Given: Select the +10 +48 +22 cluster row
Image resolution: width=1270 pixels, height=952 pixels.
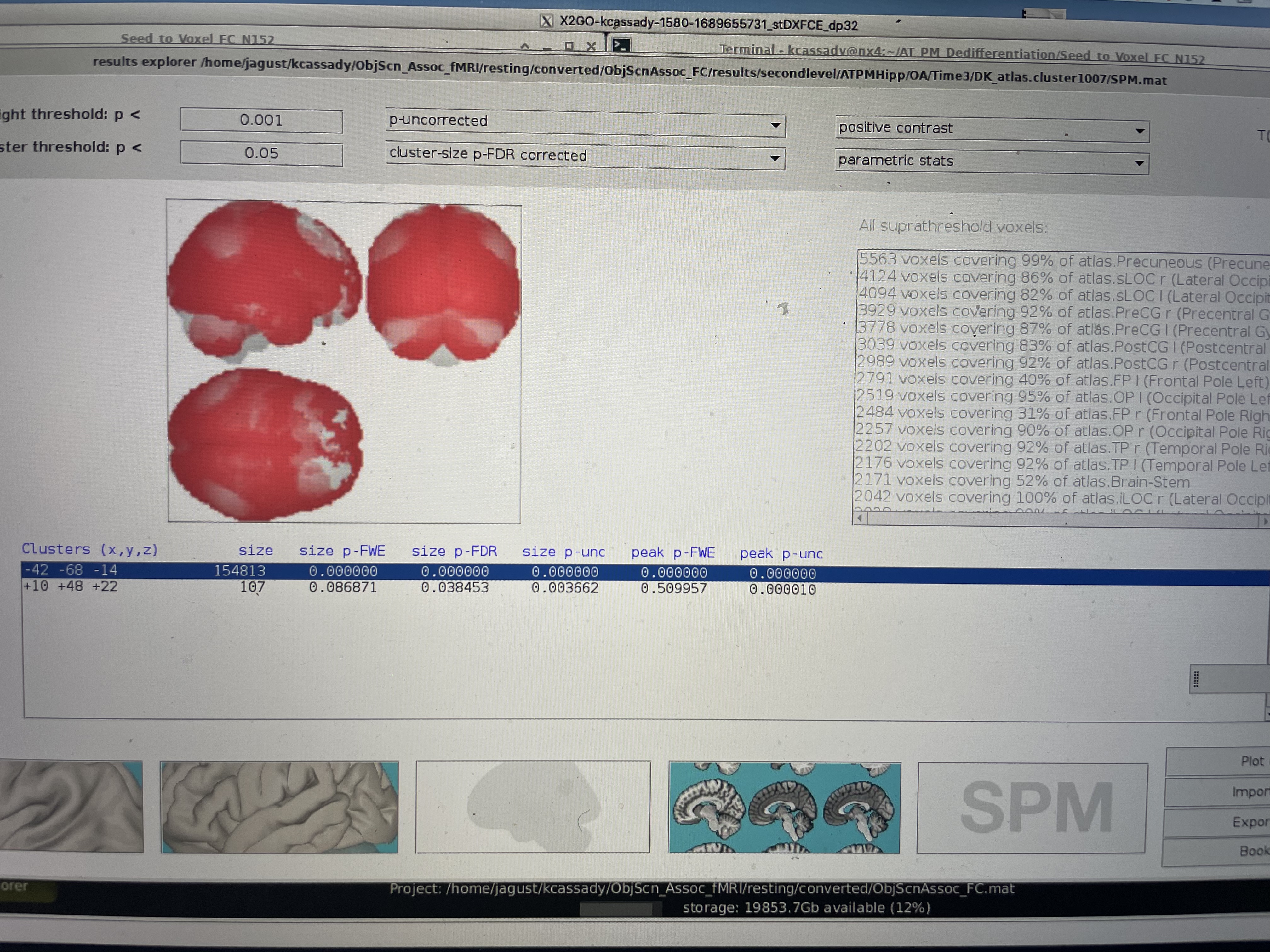Looking at the screenshot, I should click(x=71, y=586).
